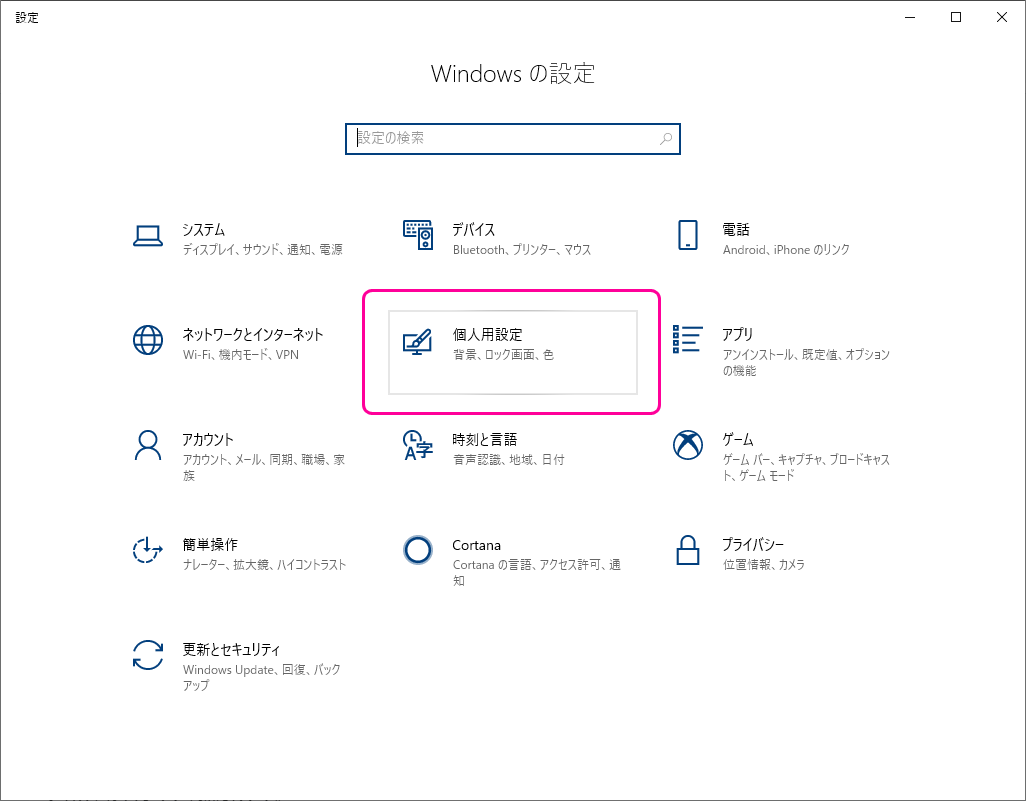This screenshot has height=801, width=1026.
Task: Open the 簡単操作 ease of access icon
Action: [x=148, y=550]
